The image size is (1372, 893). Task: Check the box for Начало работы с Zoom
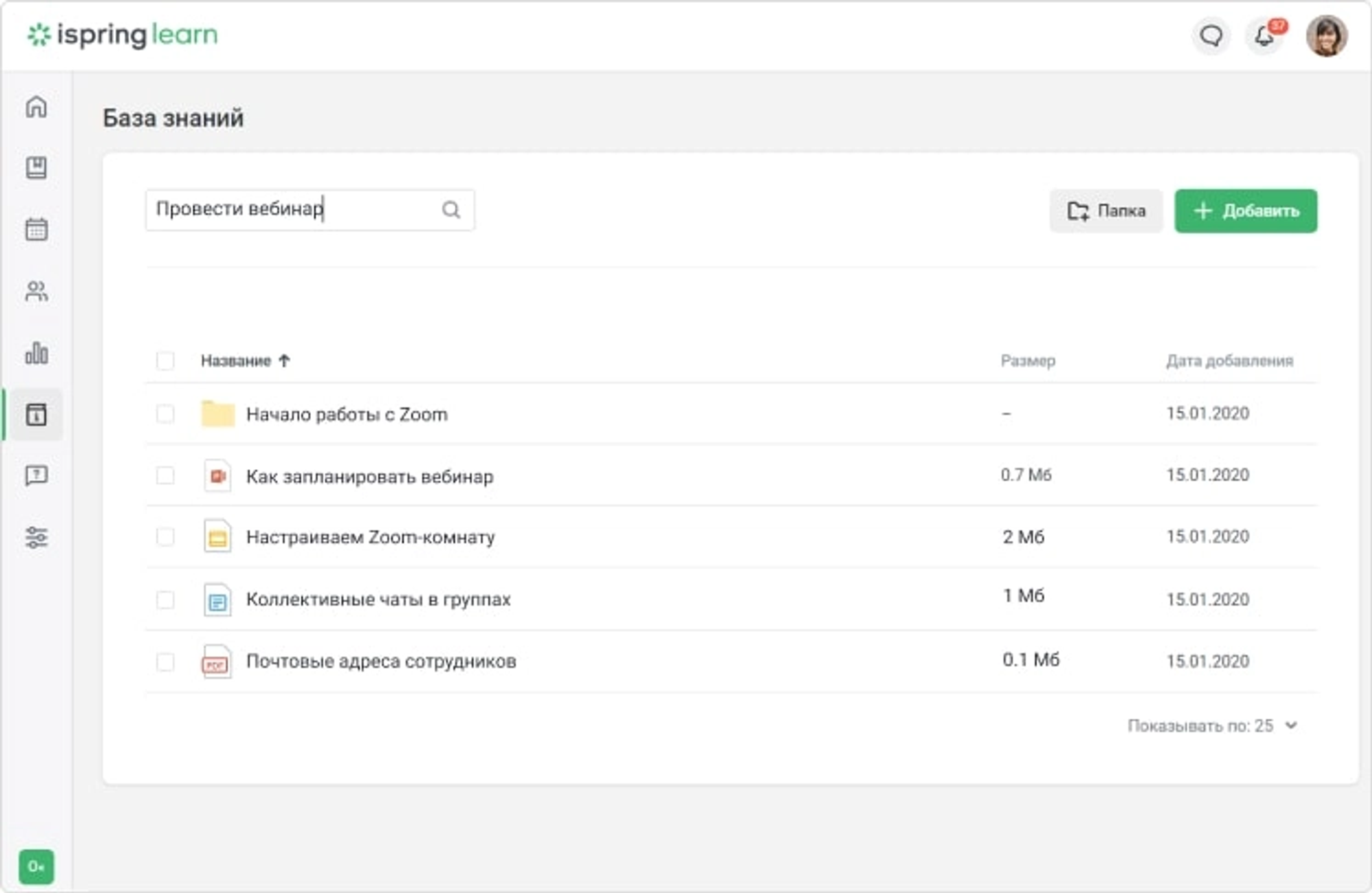[165, 414]
